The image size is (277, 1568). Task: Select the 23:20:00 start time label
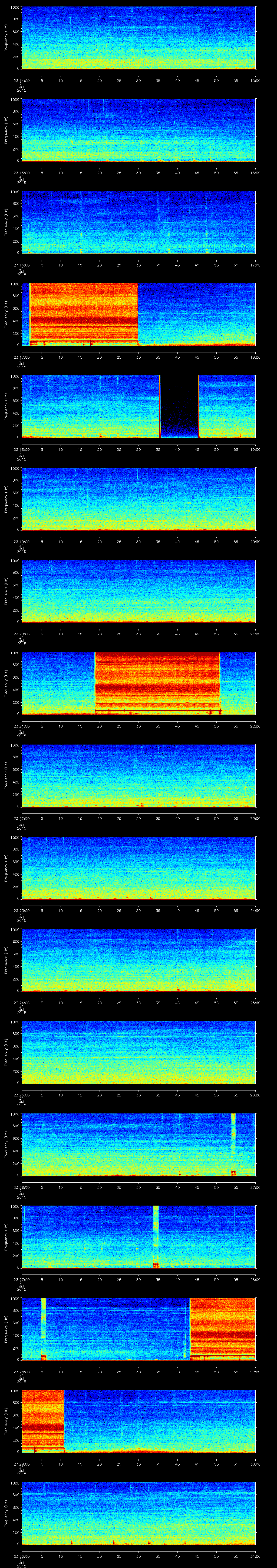click(x=21, y=634)
